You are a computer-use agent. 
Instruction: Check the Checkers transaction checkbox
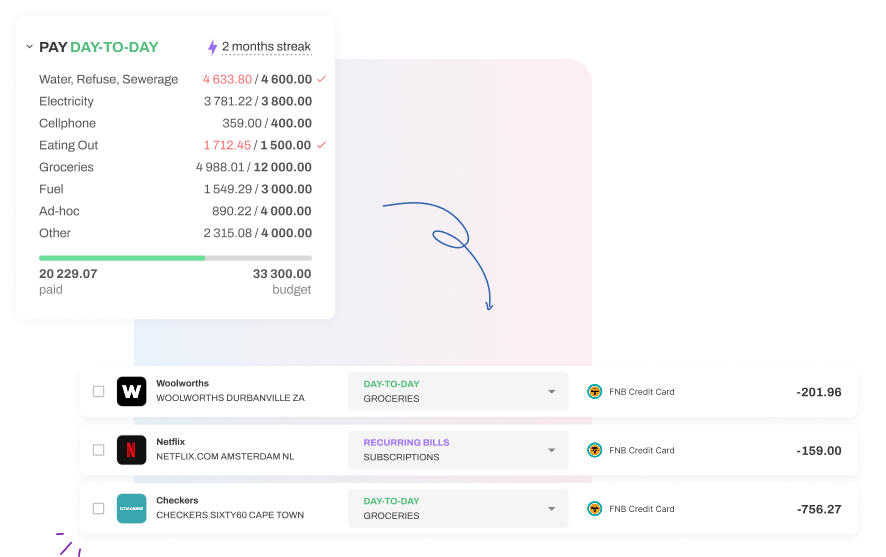click(x=98, y=509)
